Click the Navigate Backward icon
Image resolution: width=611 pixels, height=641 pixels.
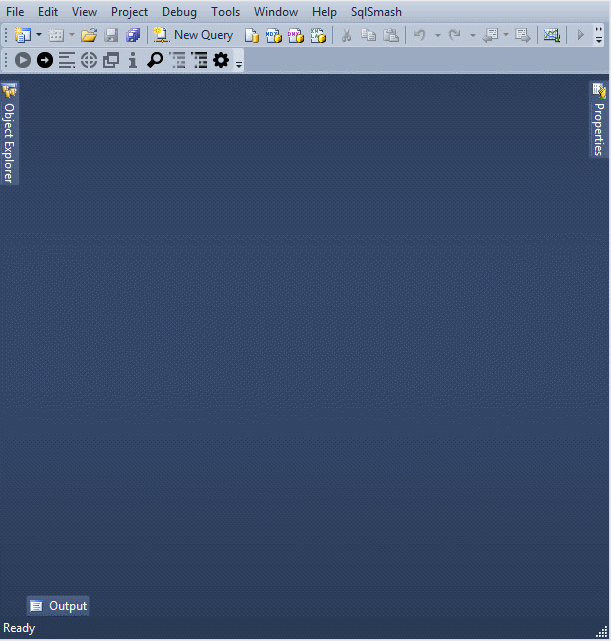click(x=490, y=36)
